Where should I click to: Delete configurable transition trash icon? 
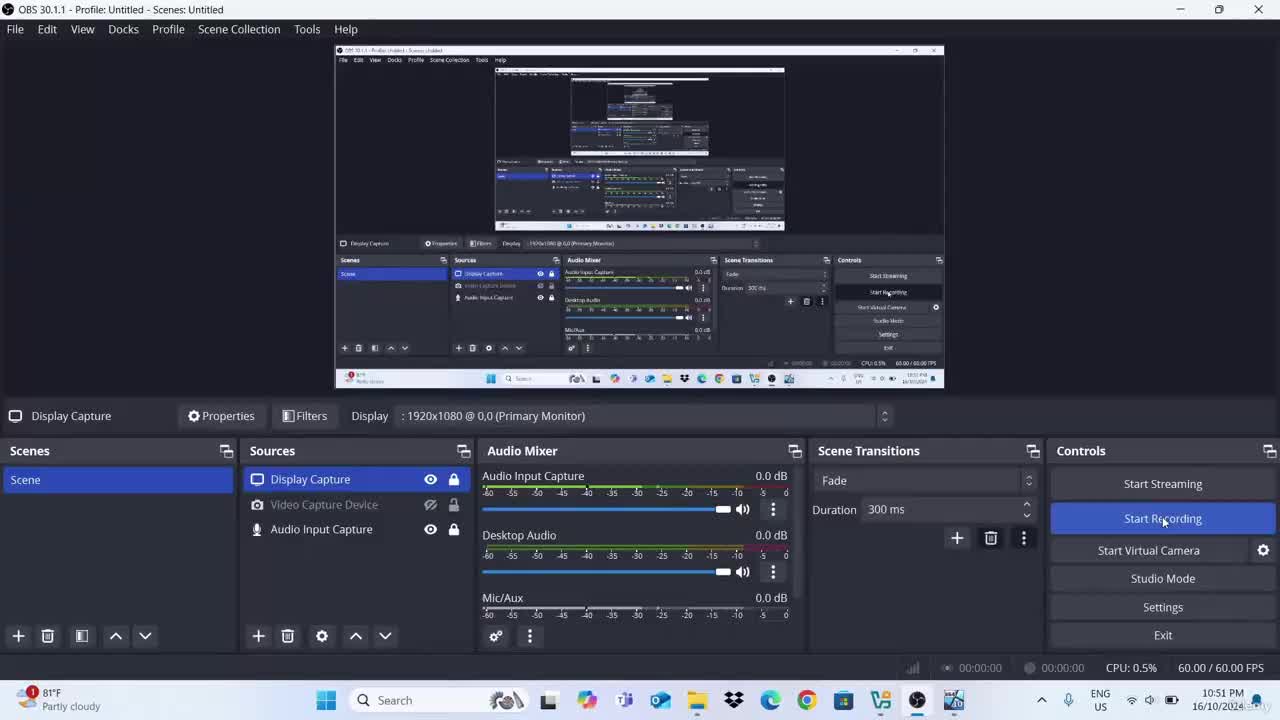tap(991, 538)
